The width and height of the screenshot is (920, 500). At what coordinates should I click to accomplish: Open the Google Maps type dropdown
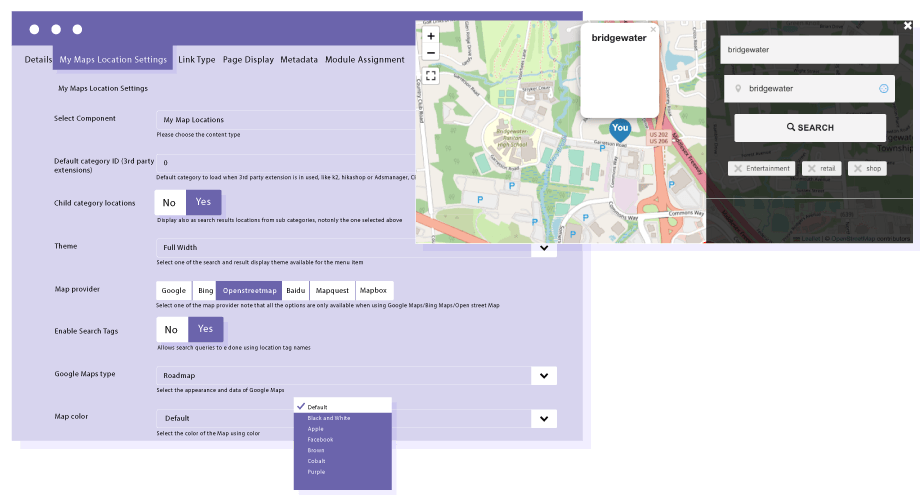[x=544, y=375]
